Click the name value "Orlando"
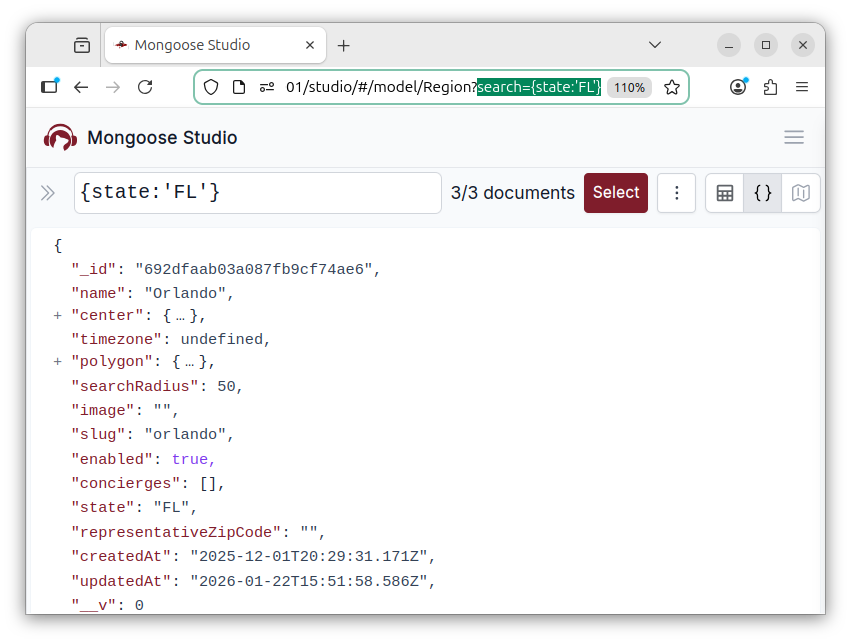This screenshot has height=643, width=851. pos(185,293)
